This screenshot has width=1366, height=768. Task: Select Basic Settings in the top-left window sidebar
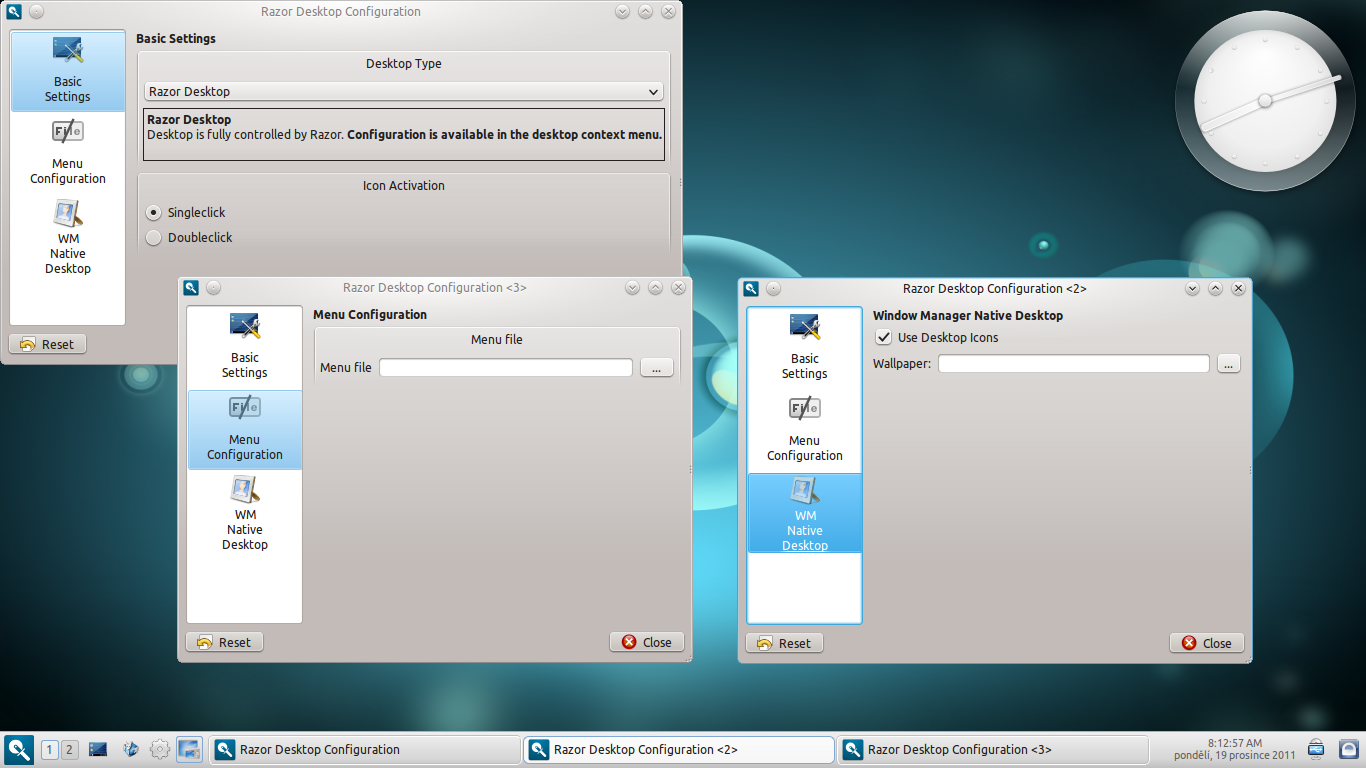68,70
